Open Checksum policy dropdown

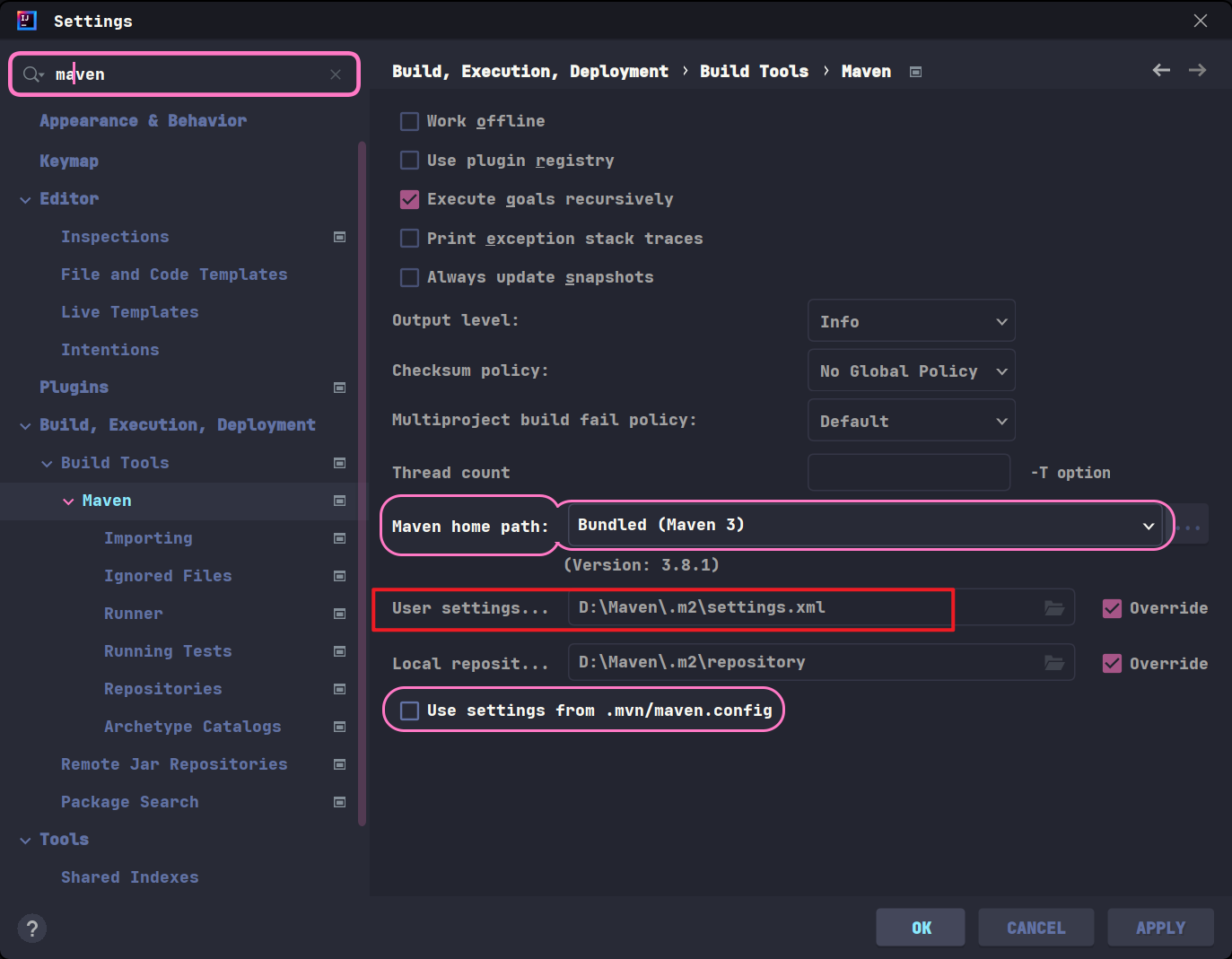tap(912, 371)
